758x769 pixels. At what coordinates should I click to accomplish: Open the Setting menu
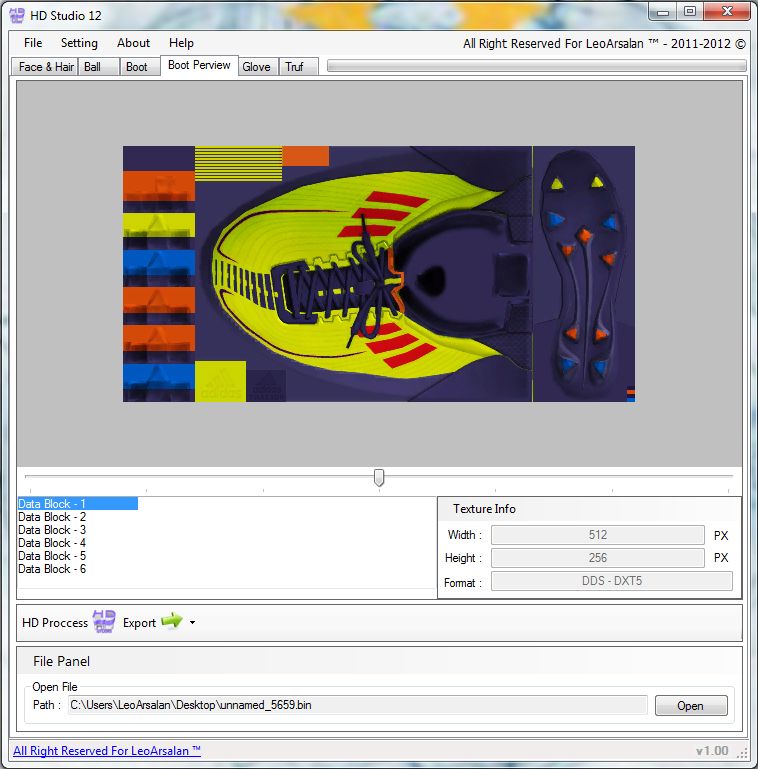pyautogui.click(x=79, y=43)
